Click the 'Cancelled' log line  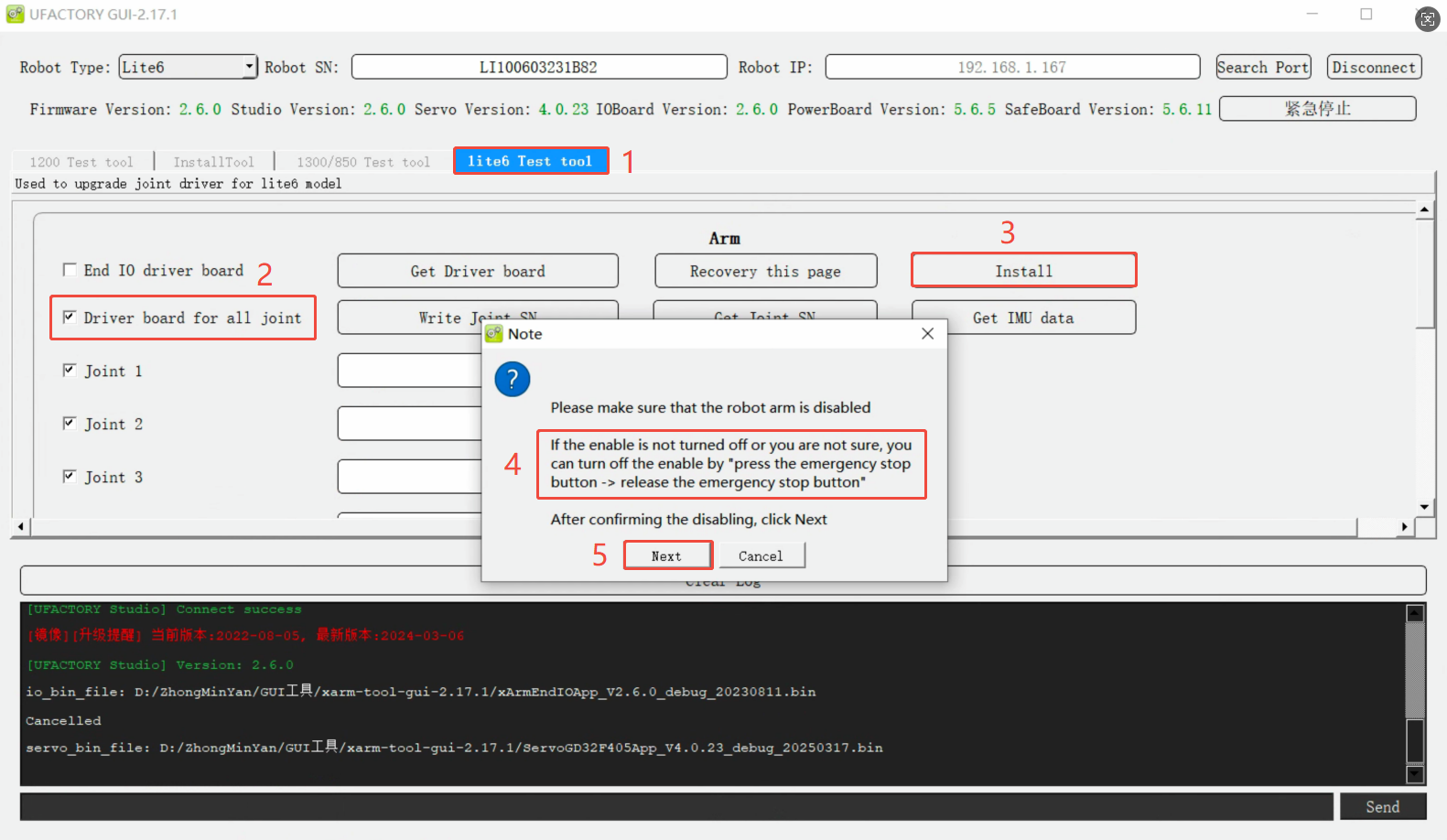pos(63,721)
